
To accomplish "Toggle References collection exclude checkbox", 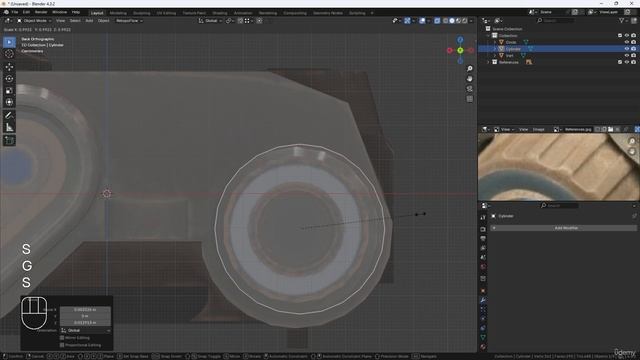I will click(x=620, y=62).
